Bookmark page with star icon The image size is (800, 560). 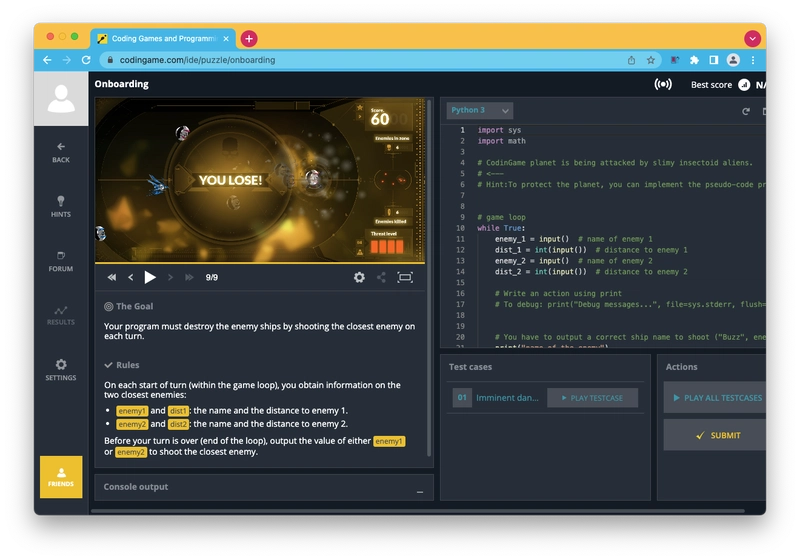coord(651,60)
